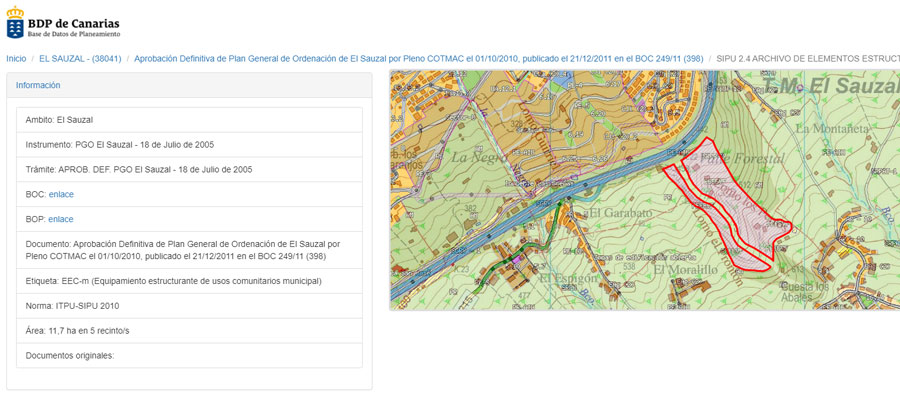
Task: Open the BOC enlace link
Action: click(x=61, y=194)
